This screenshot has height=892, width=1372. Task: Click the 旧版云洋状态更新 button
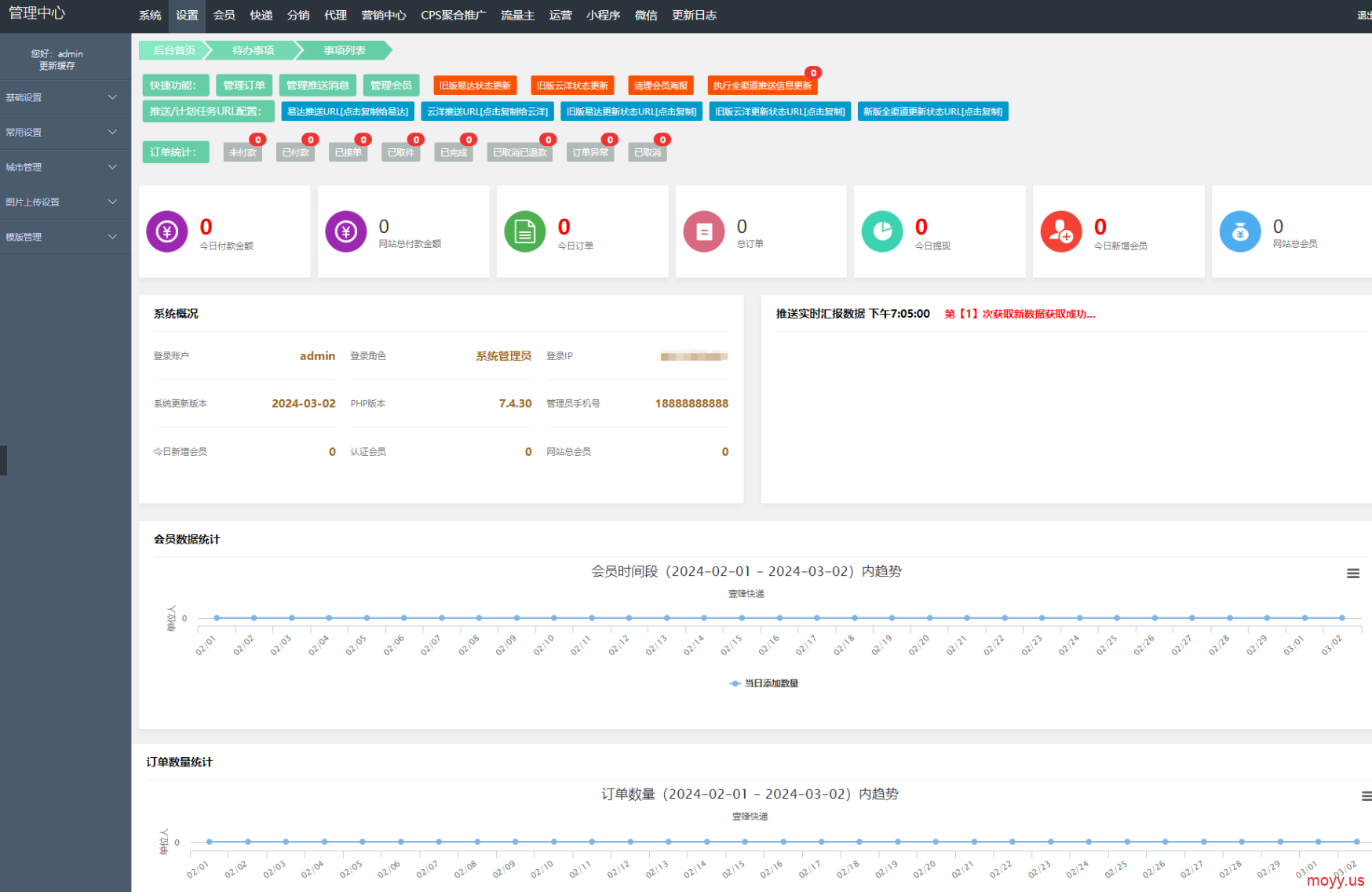[572, 86]
